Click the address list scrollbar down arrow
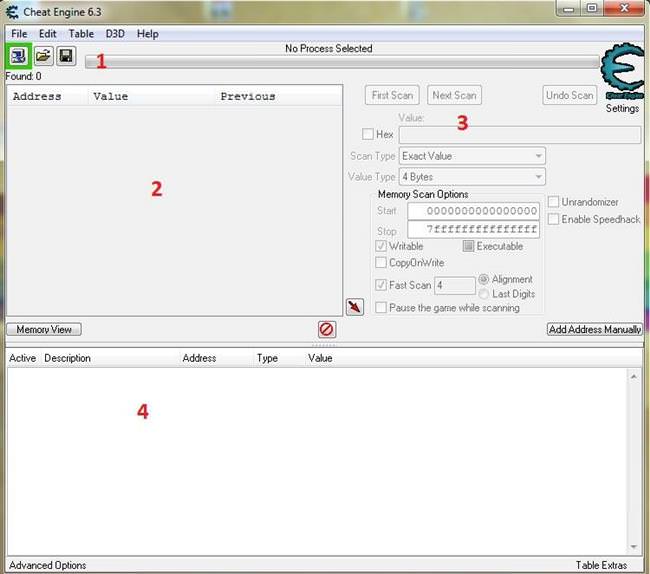The height and width of the screenshot is (574, 650). (634, 547)
